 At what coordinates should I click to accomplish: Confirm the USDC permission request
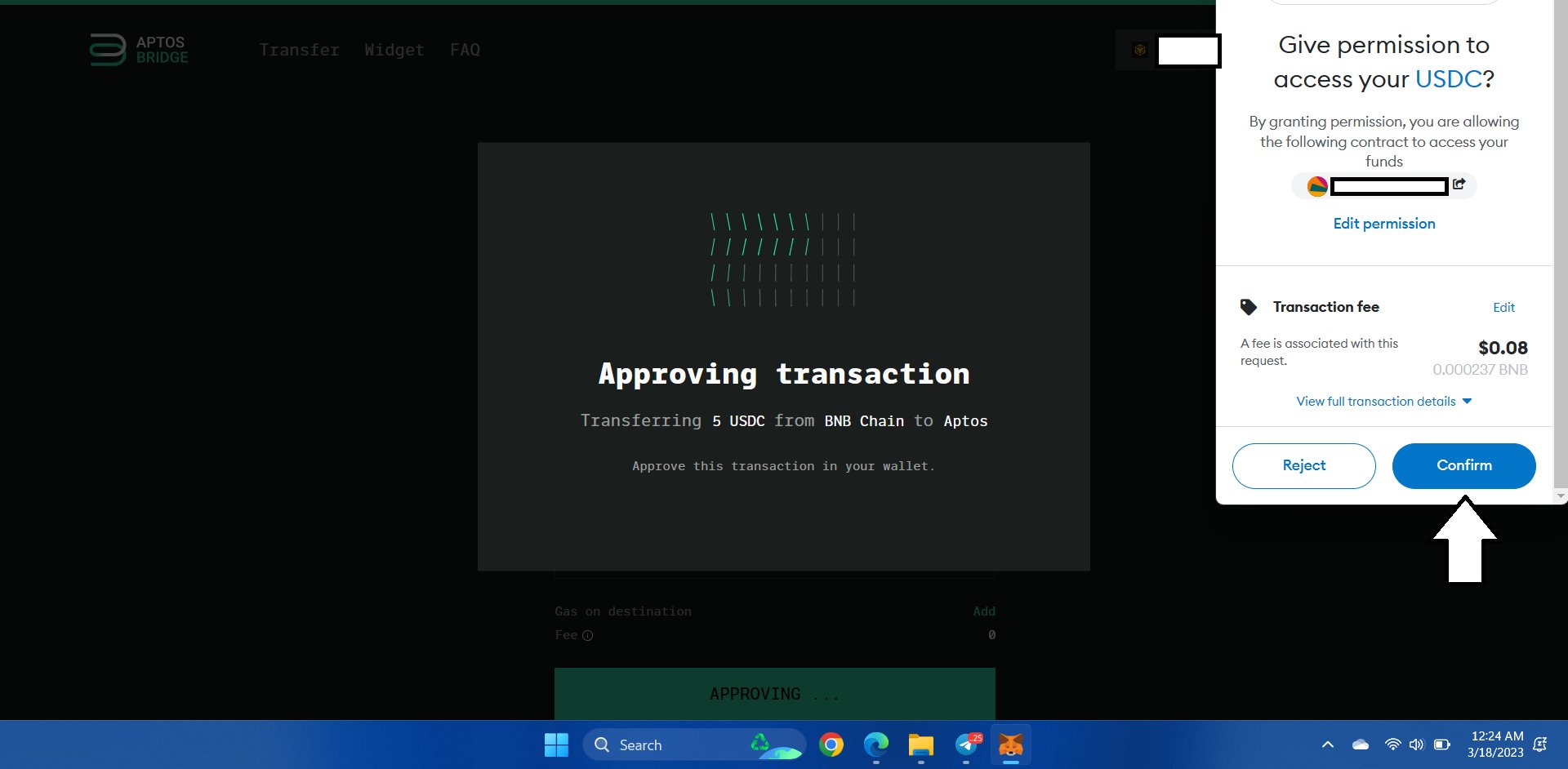tap(1464, 466)
